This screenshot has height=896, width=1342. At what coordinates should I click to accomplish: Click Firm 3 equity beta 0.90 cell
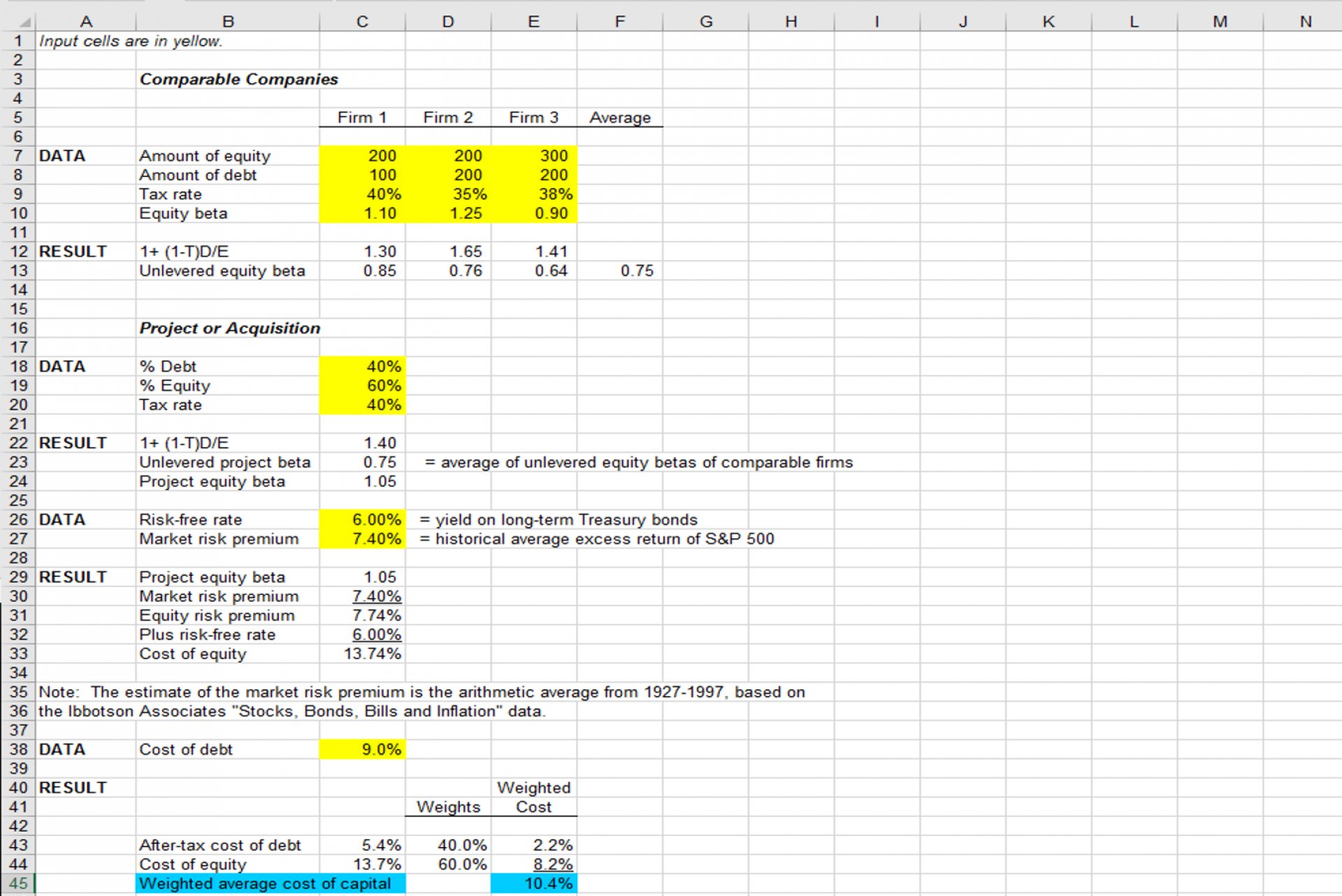pos(534,213)
